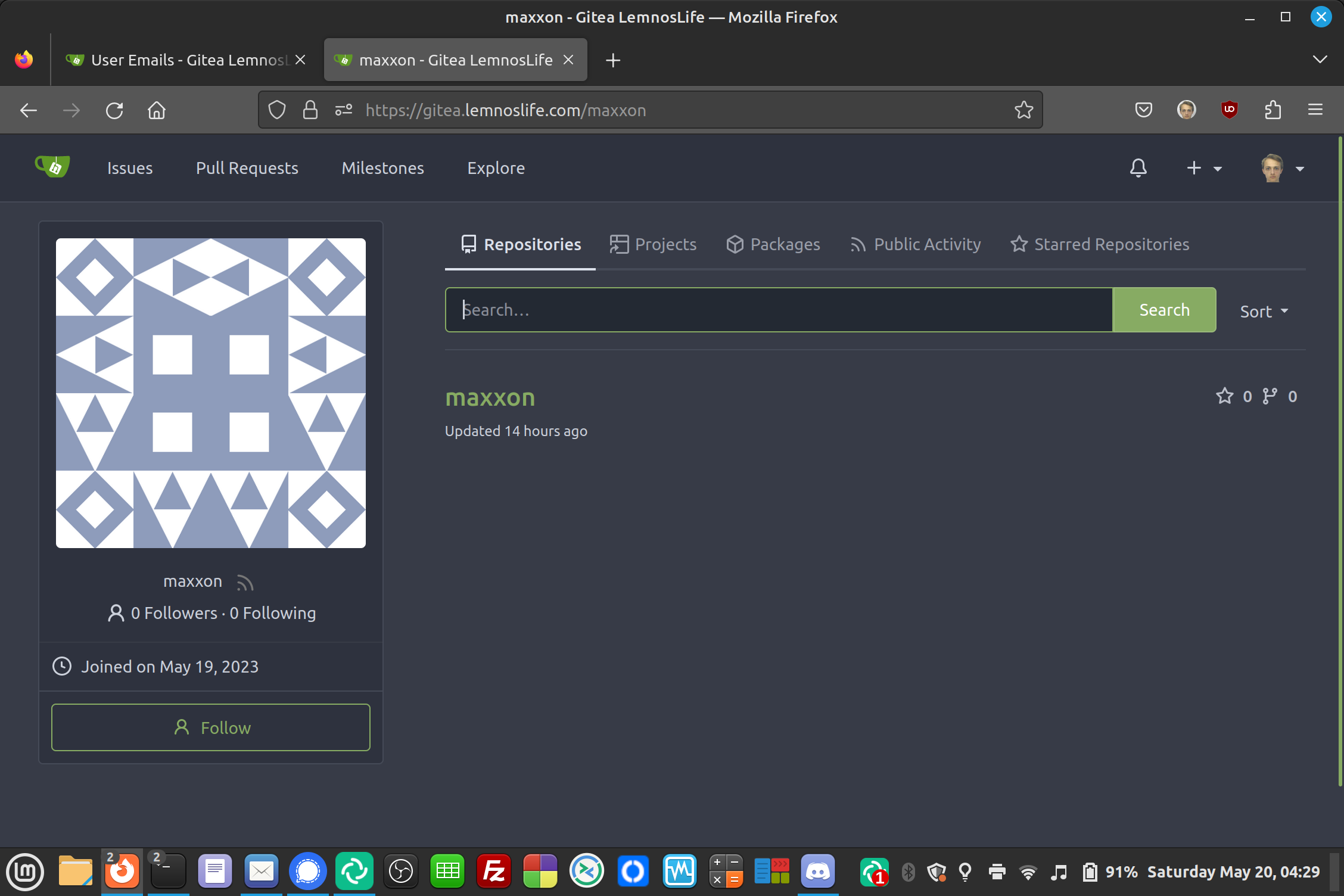Reload the current page
Viewport: 1344px width, 896px height.
click(x=114, y=110)
